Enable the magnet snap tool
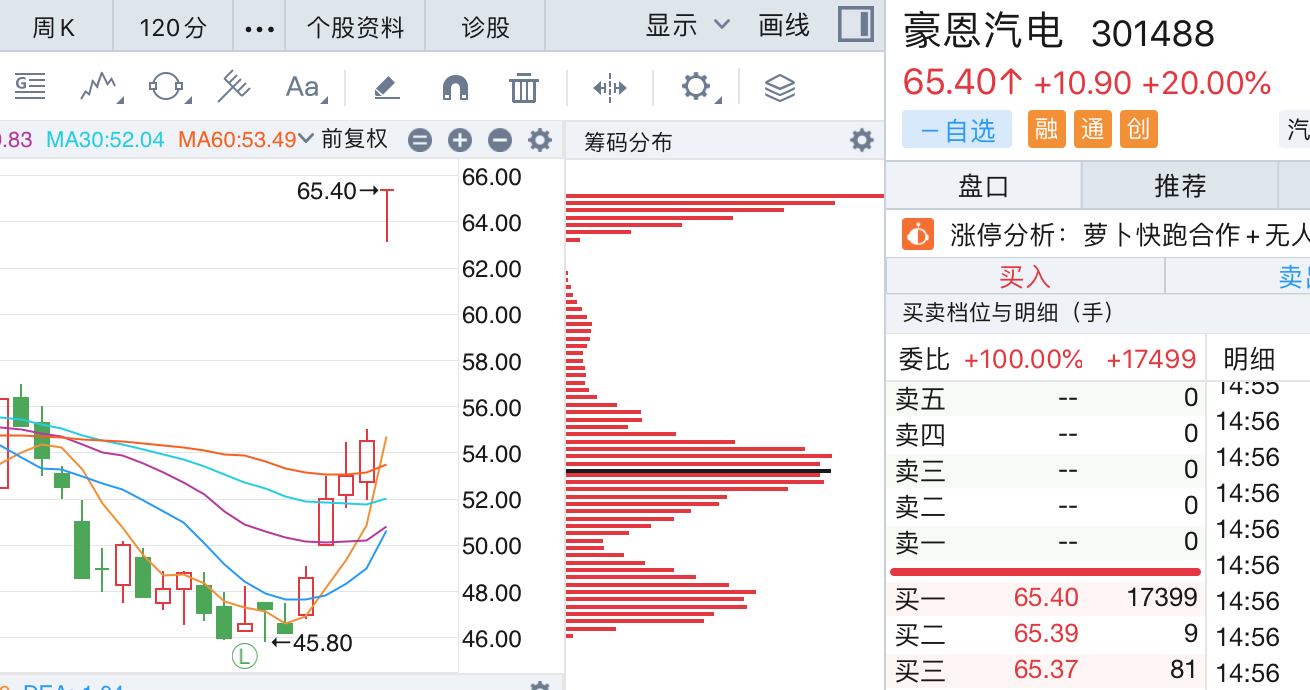The width and height of the screenshot is (1310, 690). pos(456,88)
